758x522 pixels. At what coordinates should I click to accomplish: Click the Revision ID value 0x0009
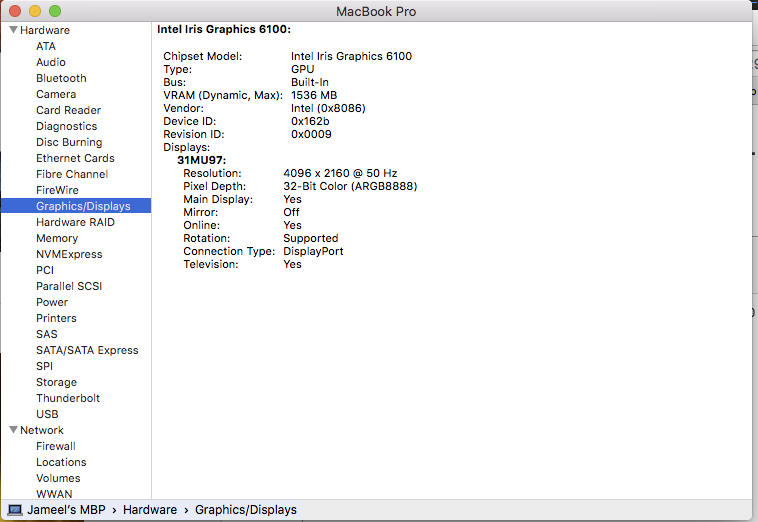[x=311, y=134]
